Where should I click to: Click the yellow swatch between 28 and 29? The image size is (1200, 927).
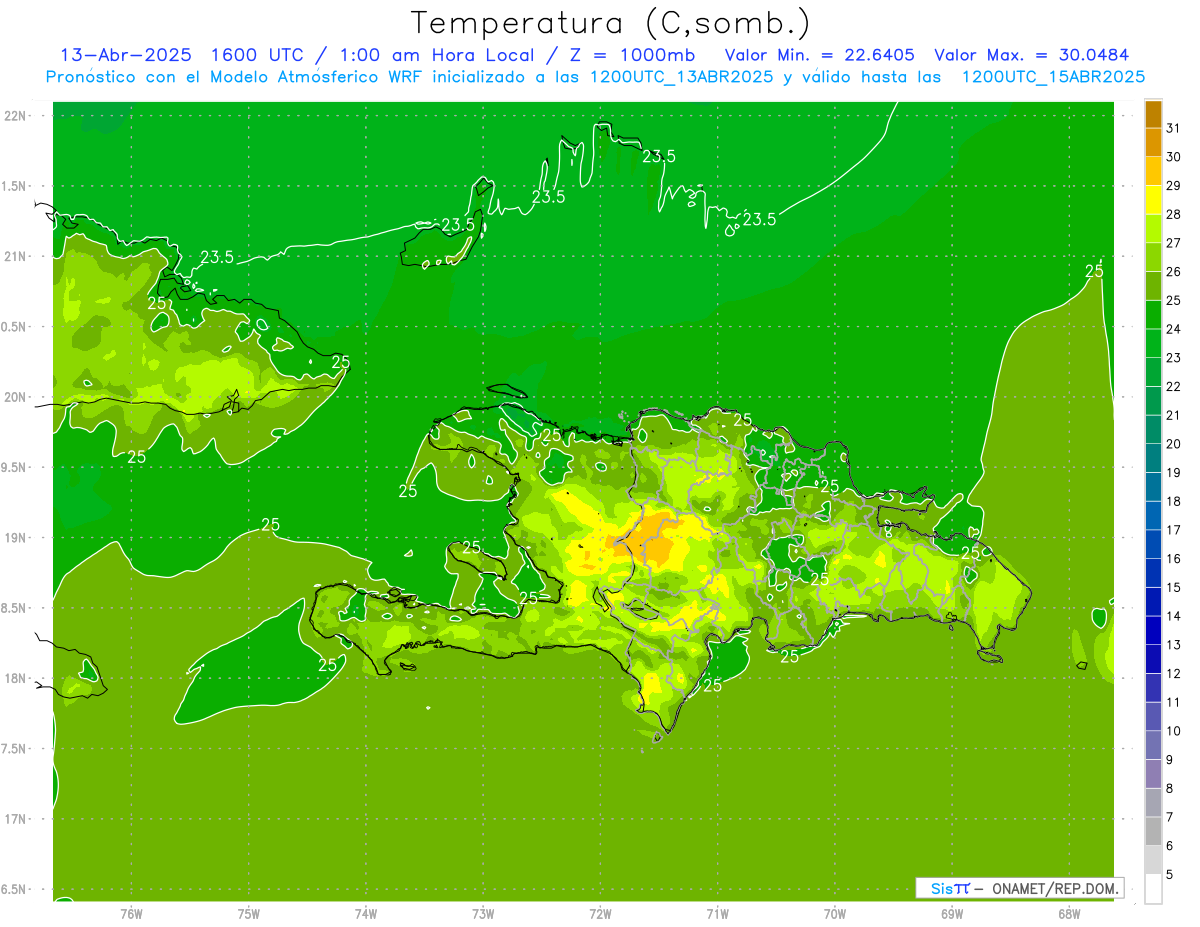[1153, 200]
